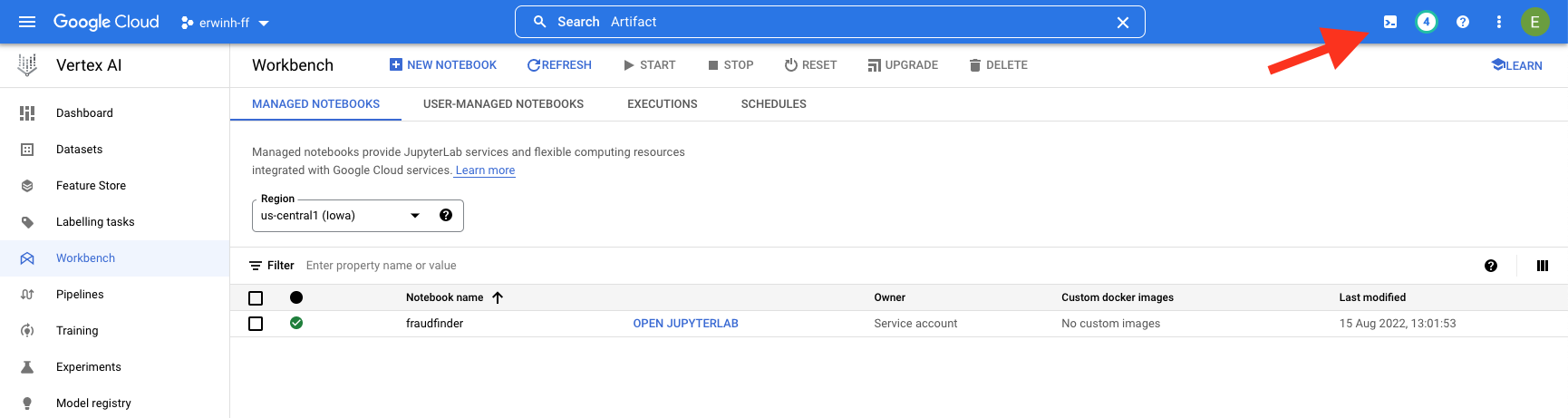Open the help question mark in top bar
Viewport: 1568px width, 418px height.
point(1462,22)
